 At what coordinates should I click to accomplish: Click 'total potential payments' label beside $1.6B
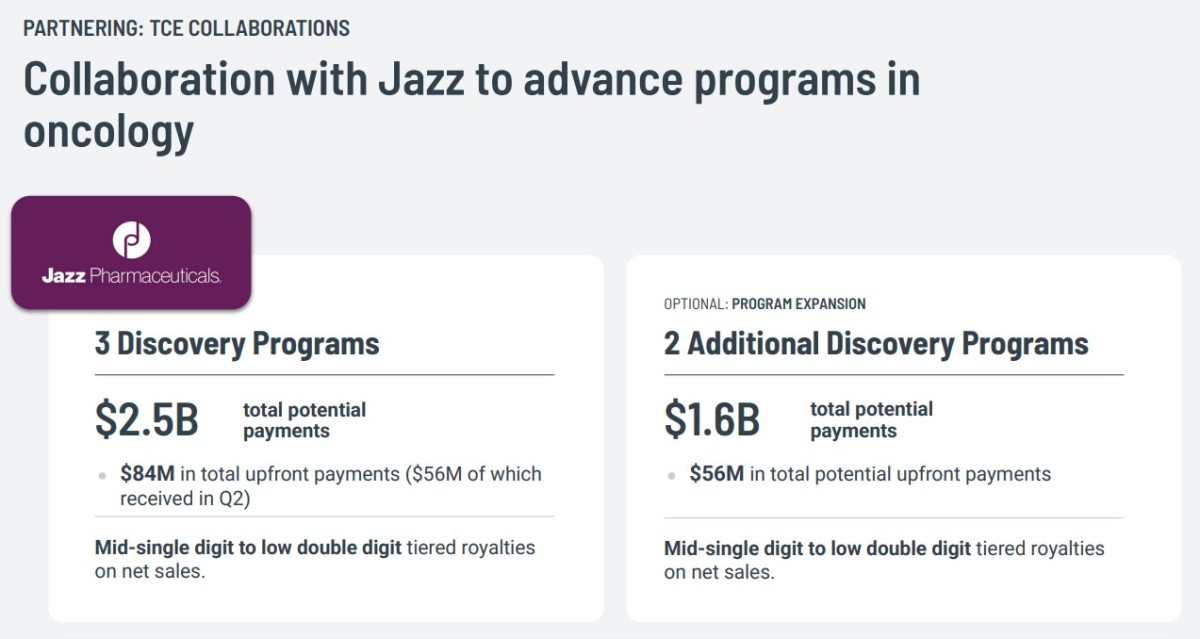(x=871, y=420)
